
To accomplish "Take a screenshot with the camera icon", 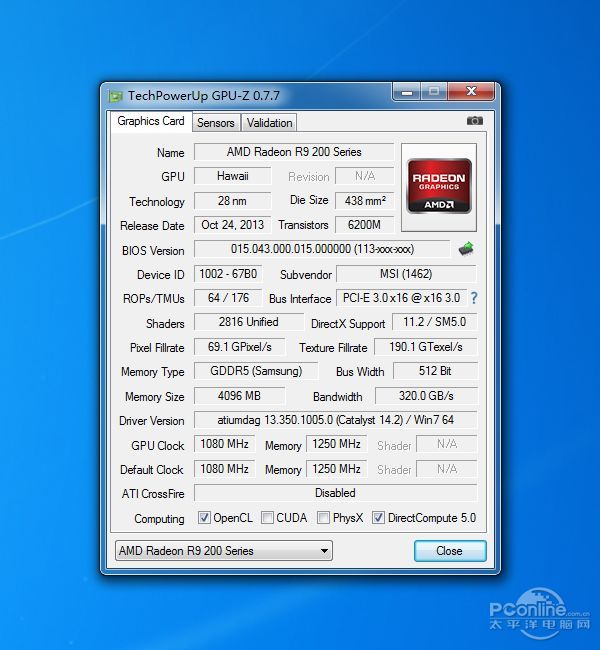I will click(475, 121).
